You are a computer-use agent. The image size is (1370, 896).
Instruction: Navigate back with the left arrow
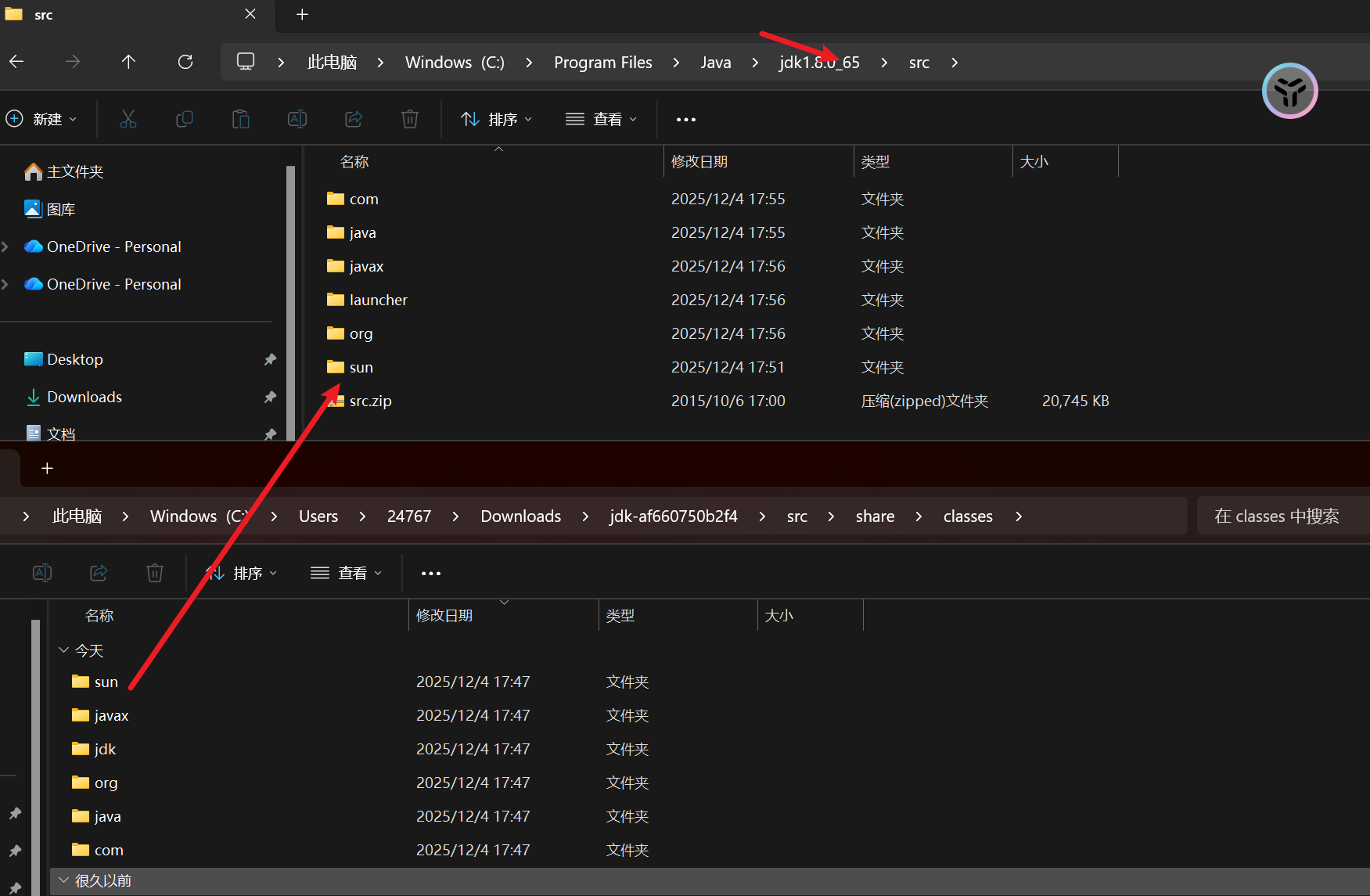pos(16,62)
